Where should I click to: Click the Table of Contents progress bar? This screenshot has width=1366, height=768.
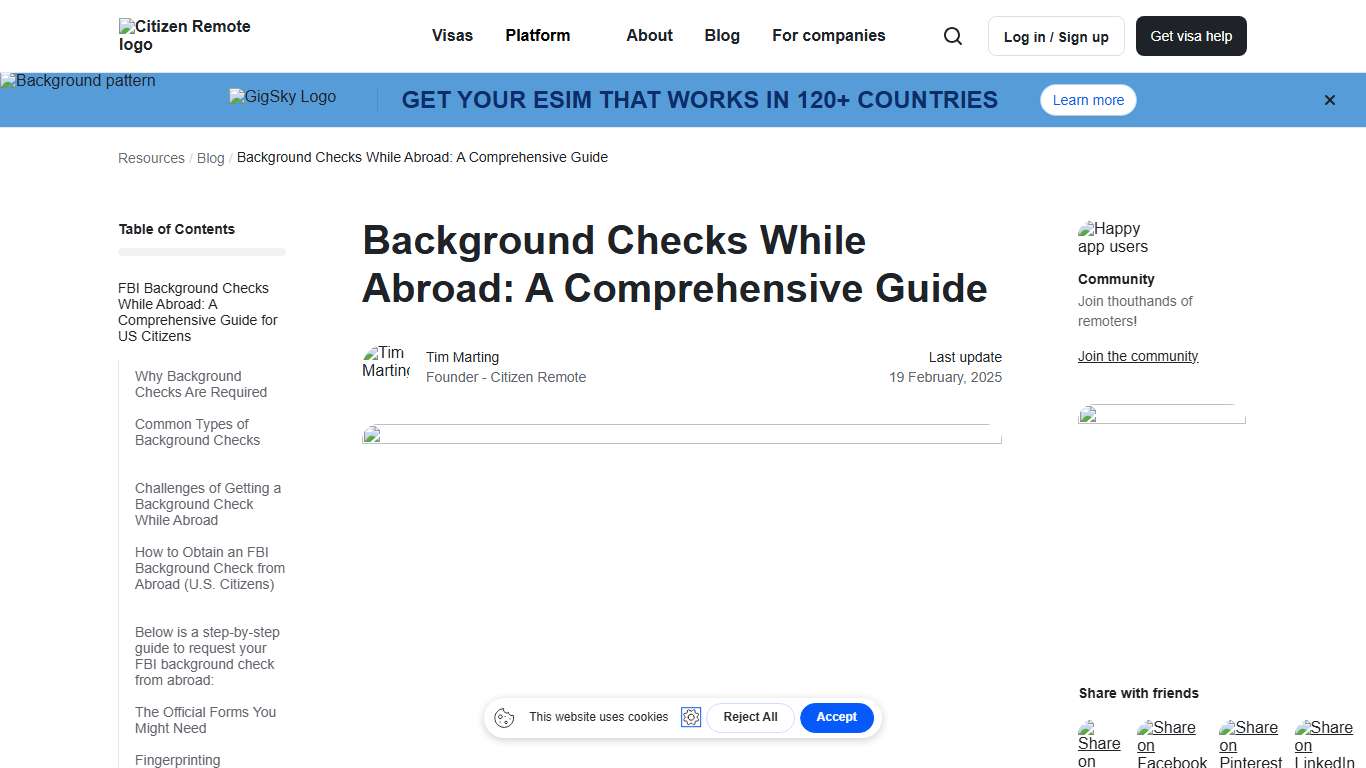point(202,252)
